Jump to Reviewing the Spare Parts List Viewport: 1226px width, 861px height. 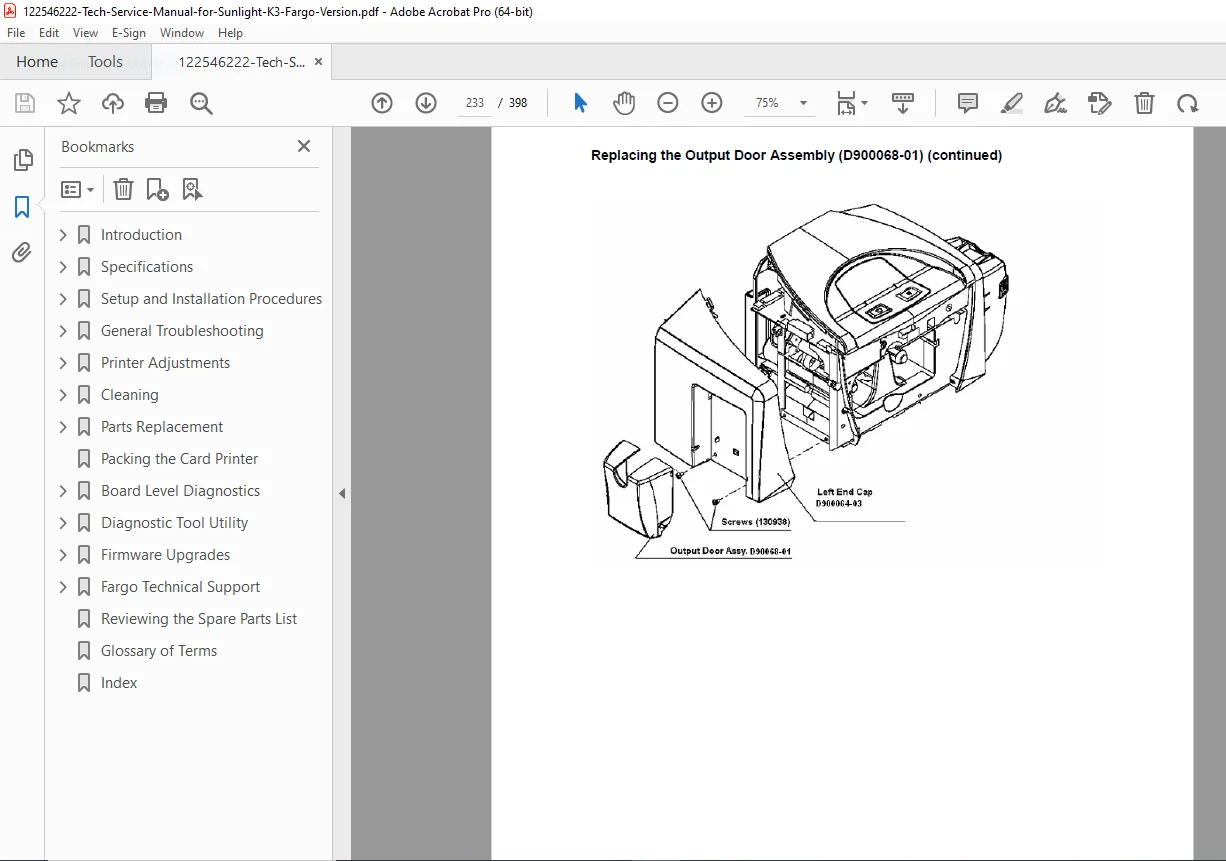click(199, 619)
